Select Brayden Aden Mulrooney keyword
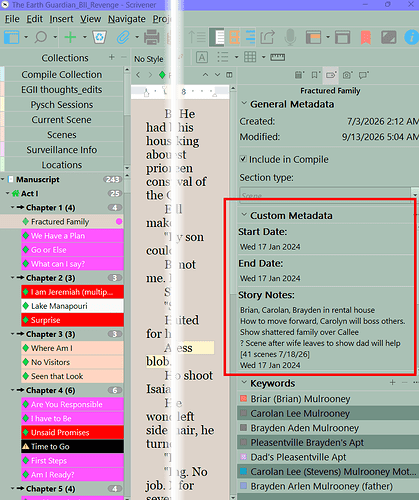Viewport: 419px width, 500px height. tap(304, 428)
